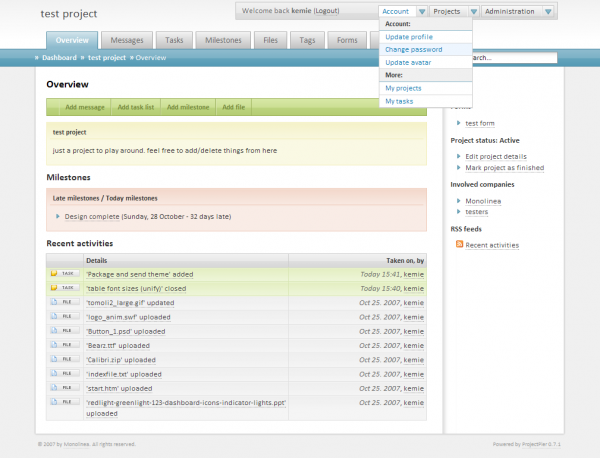Viewport: 600px width, 458px height.
Task: Switch to the Overview tab
Action: tap(72, 40)
